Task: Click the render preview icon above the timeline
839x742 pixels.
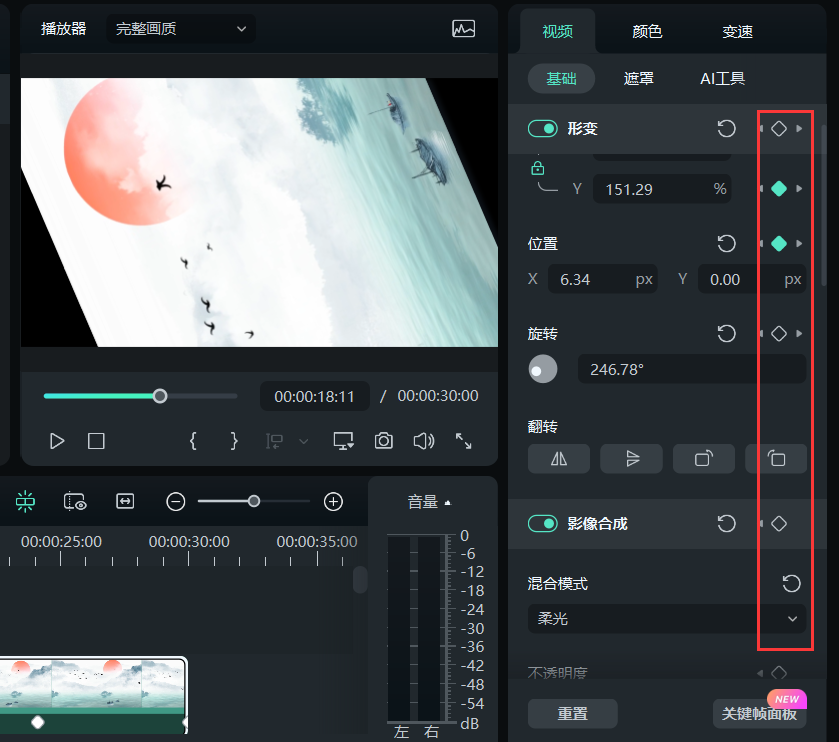Action: tap(75, 501)
